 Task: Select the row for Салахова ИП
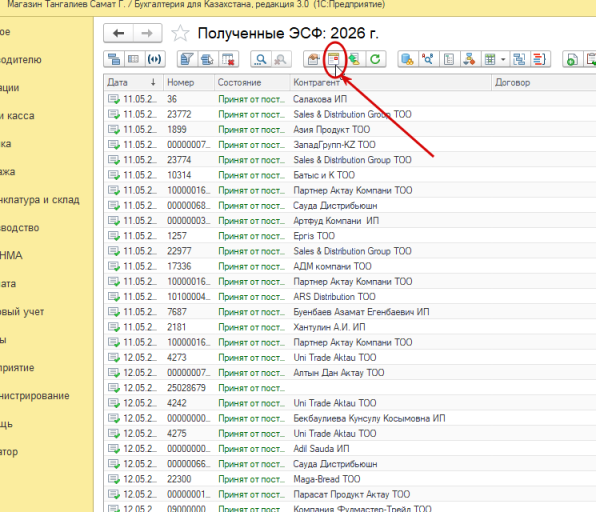350,99
